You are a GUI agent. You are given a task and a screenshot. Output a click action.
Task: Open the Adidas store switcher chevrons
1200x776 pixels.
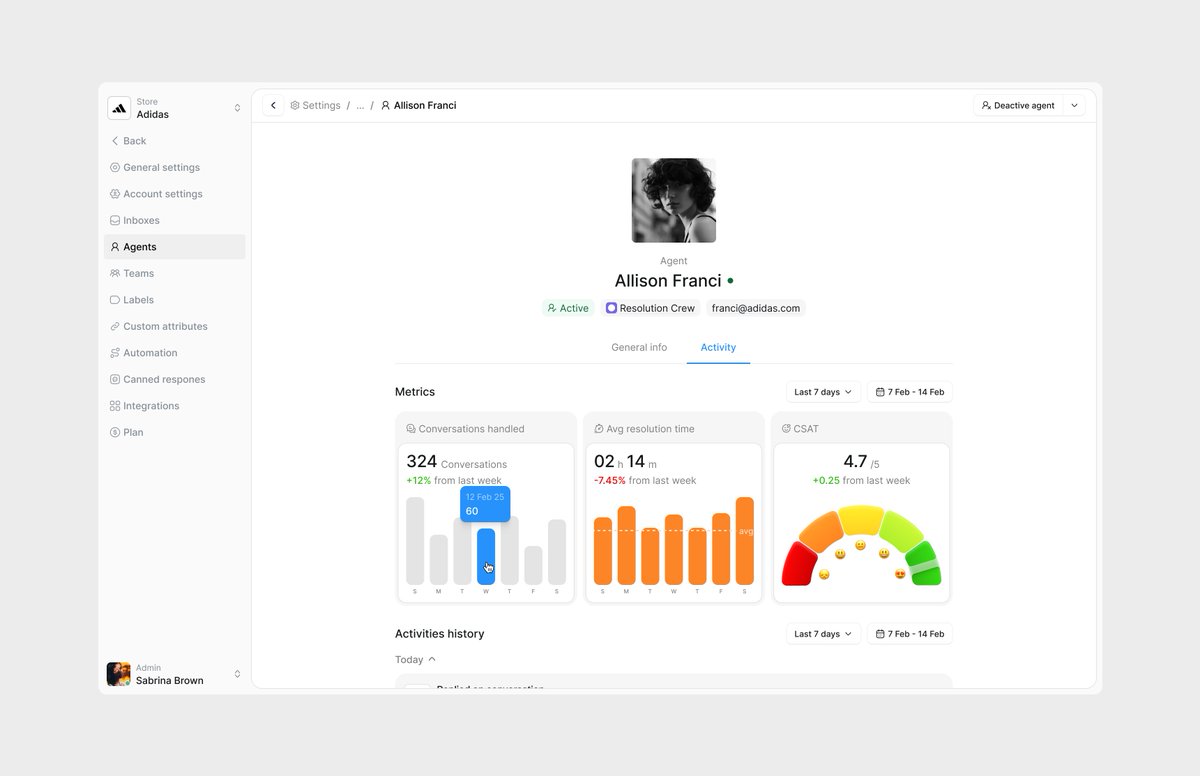click(x=237, y=108)
